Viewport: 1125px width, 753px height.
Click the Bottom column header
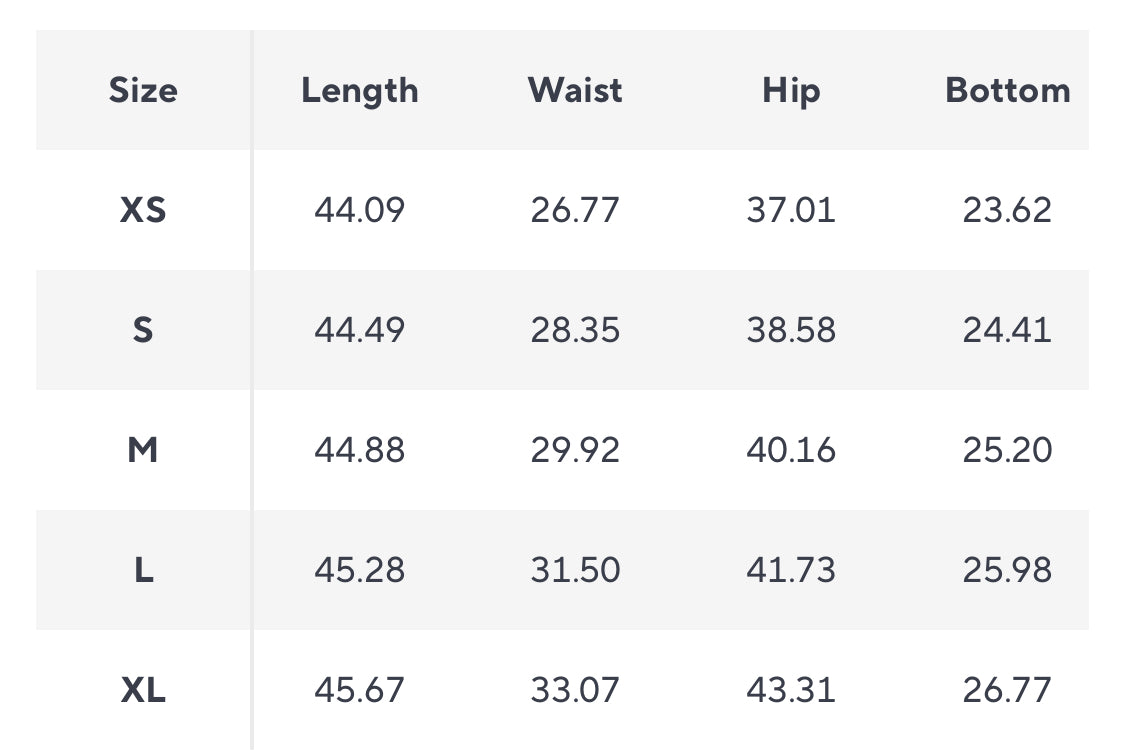click(x=1007, y=90)
